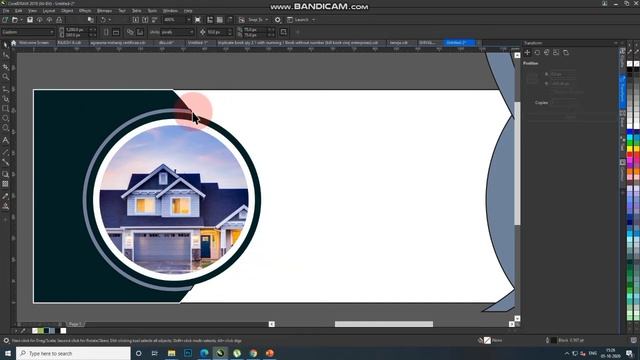Select the Polygon tool

(x=5, y=128)
